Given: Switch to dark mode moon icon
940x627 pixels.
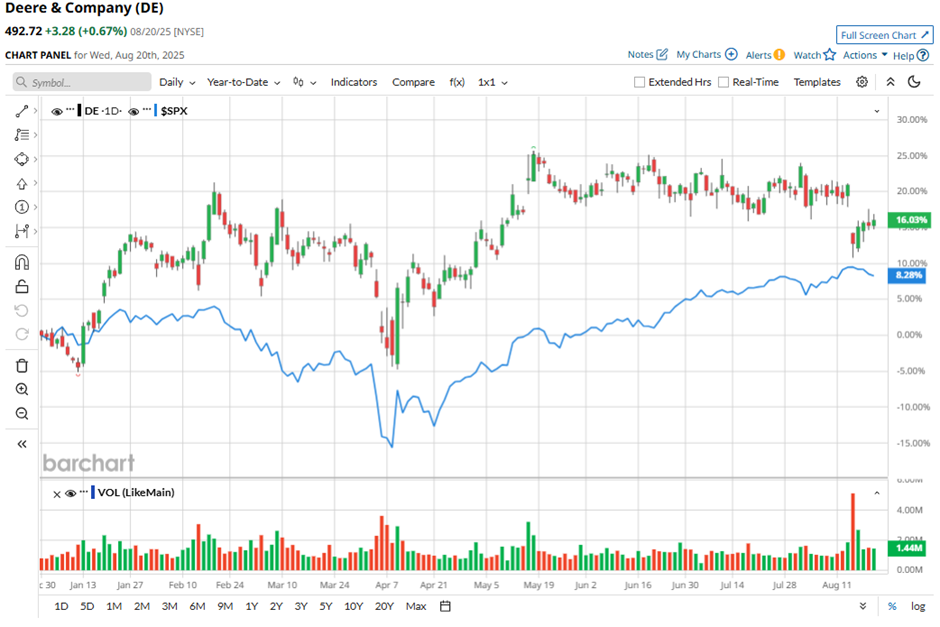Looking at the screenshot, I should click(914, 82).
